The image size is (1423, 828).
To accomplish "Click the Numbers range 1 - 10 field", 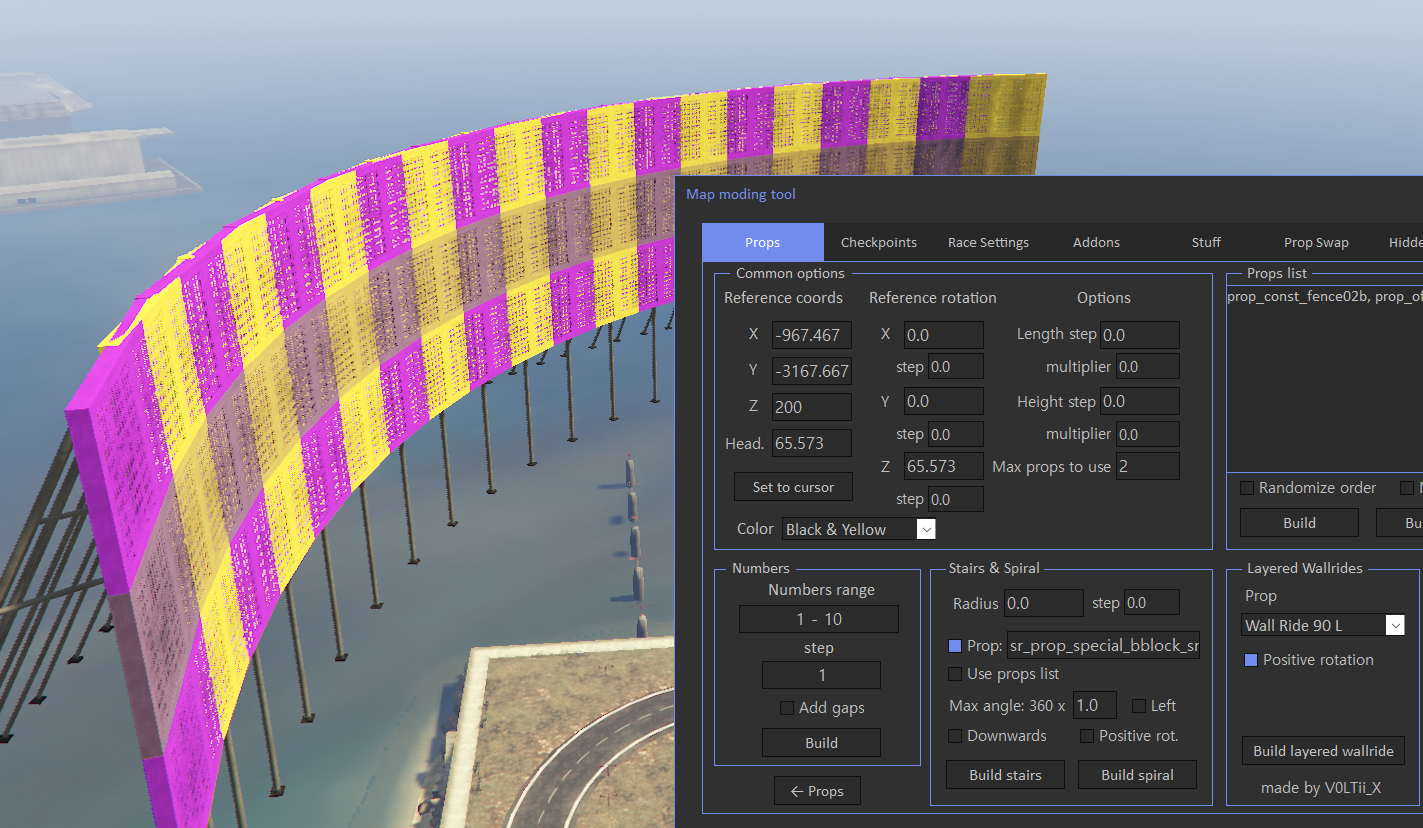I will click(819, 619).
